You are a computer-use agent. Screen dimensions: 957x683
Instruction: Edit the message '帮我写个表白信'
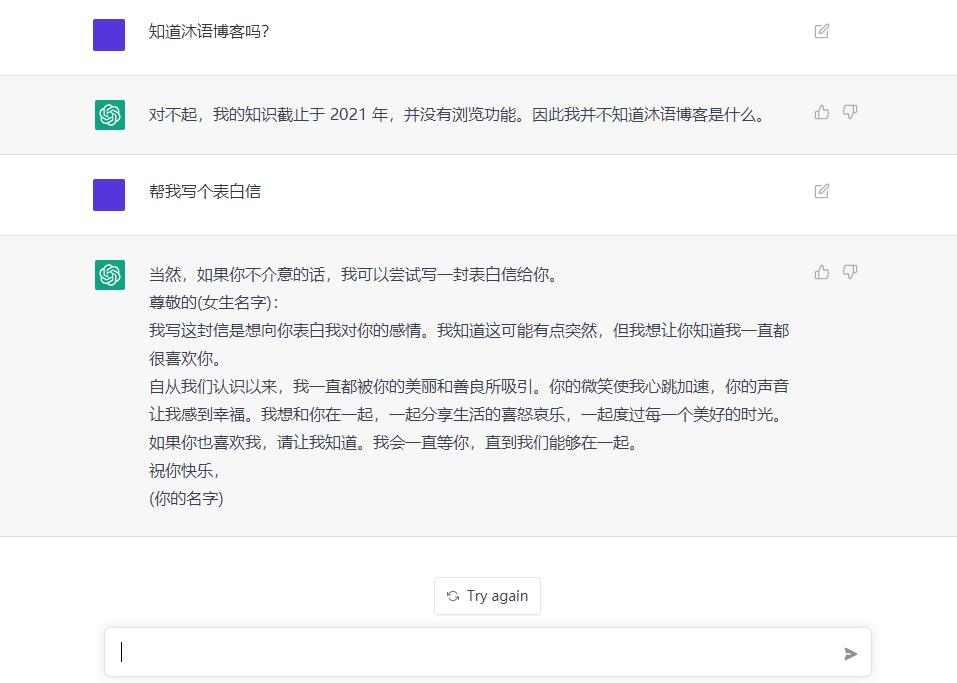(822, 191)
